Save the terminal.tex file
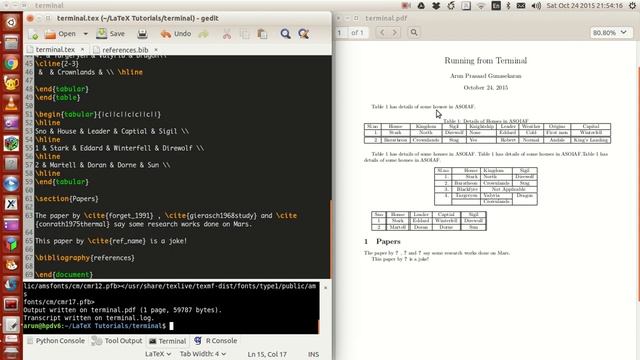 pyautogui.click(x=111, y=34)
